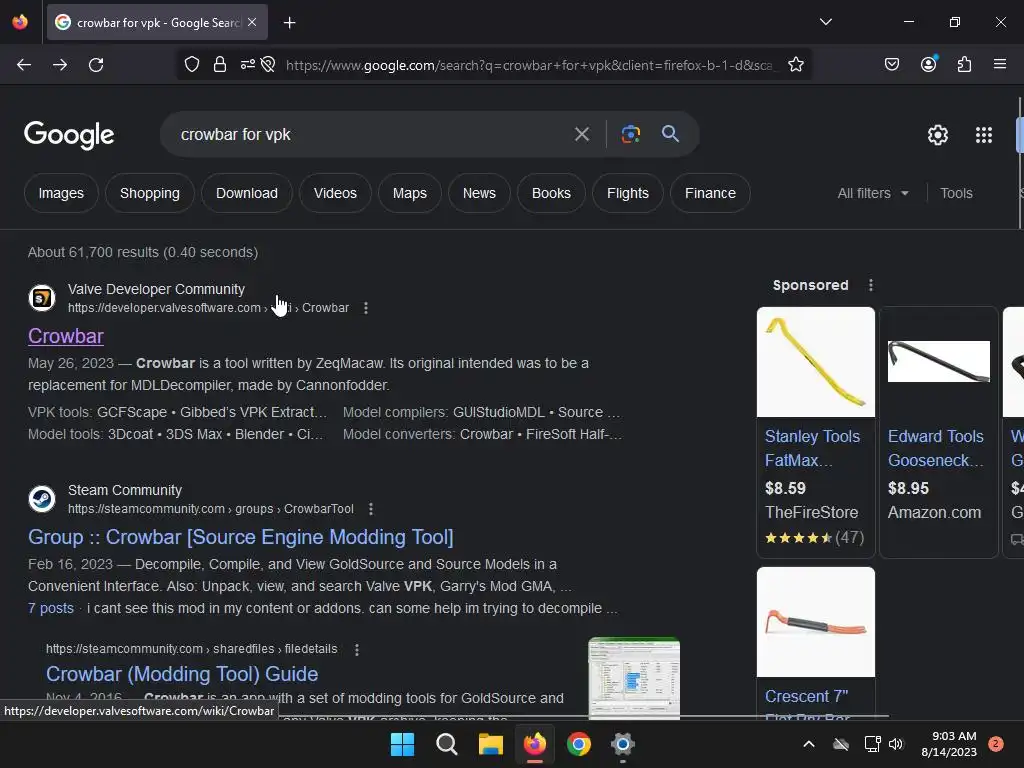Go back to the previous page
1024x768 pixels.
tap(24, 65)
